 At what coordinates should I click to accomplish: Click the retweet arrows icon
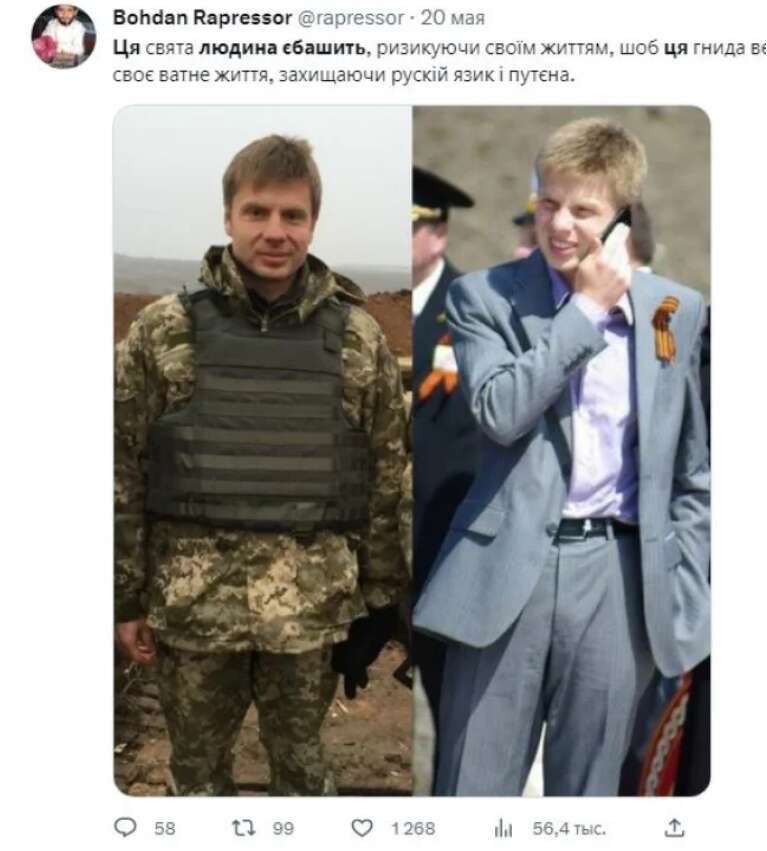click(243, 828)
